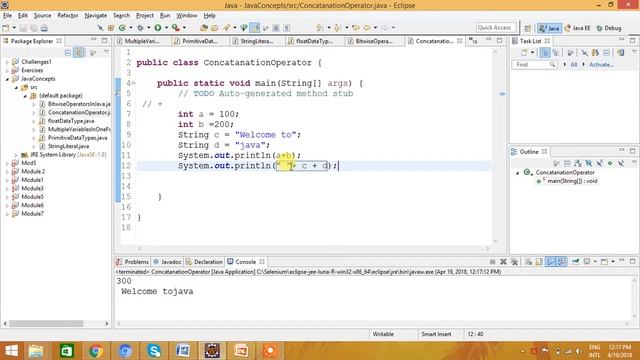The width and height of the screenshot is (640, 360).
Task: Click Activate... link in Task List
Action: tap(601, 65)
